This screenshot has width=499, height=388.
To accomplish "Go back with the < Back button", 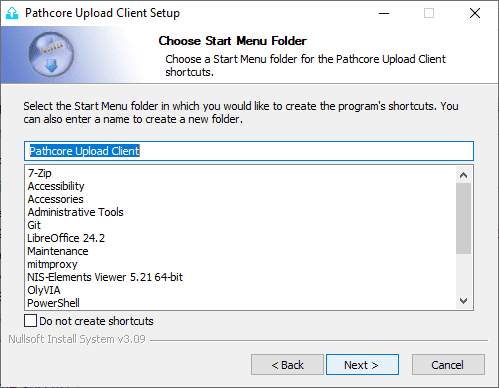I will (x=287, y=365).
